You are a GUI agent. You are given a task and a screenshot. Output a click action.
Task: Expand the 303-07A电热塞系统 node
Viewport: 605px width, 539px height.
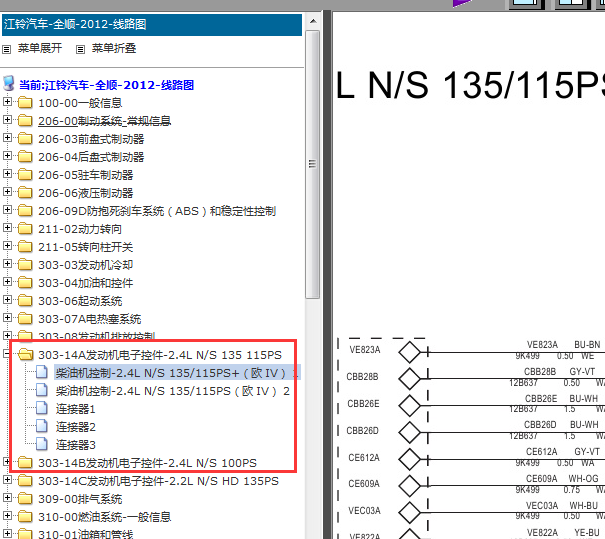7,318
